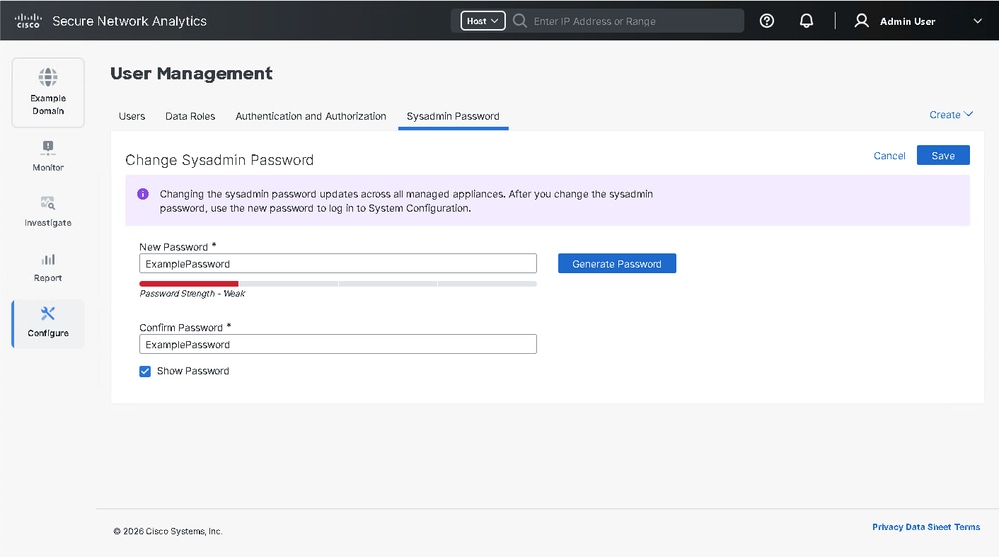Image resolution: width=999 pixels, height=557 pixels.
Task: Open the Example Domain globe icon
Action: click(x=48, y=77)
